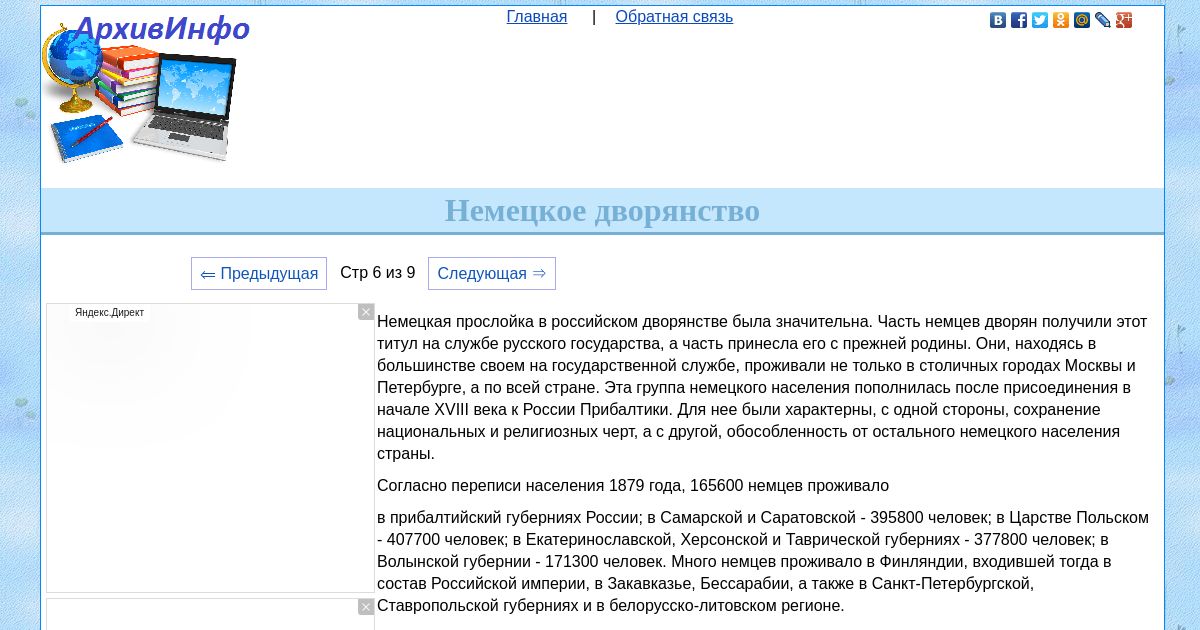Image resolution: width=1200 pixels, height=630 pixels.
Task: Share via the LiveJournal pencil icon
Action: point(1103,20)
